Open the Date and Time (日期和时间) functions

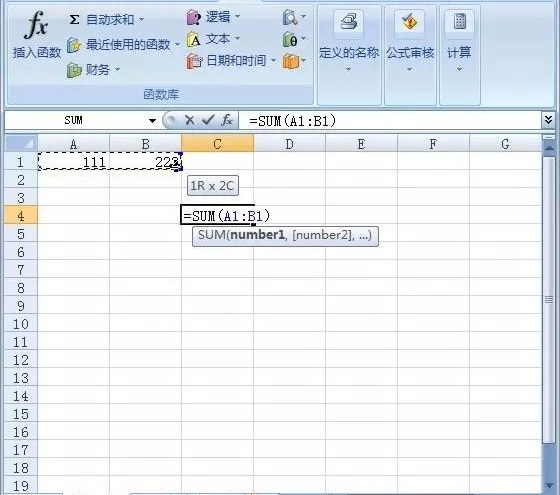point(231,61)
